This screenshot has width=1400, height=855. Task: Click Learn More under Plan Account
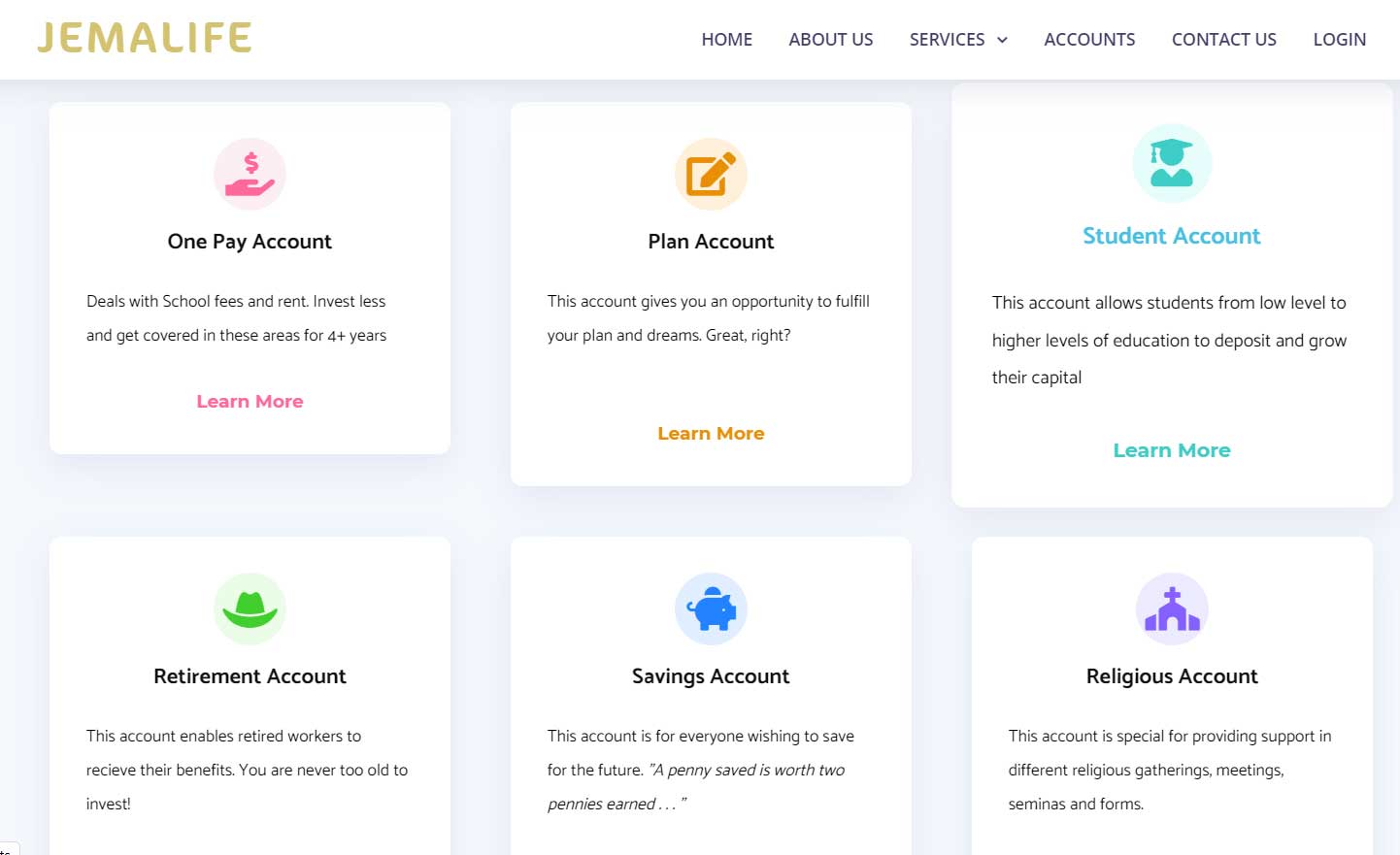[711, 434]
